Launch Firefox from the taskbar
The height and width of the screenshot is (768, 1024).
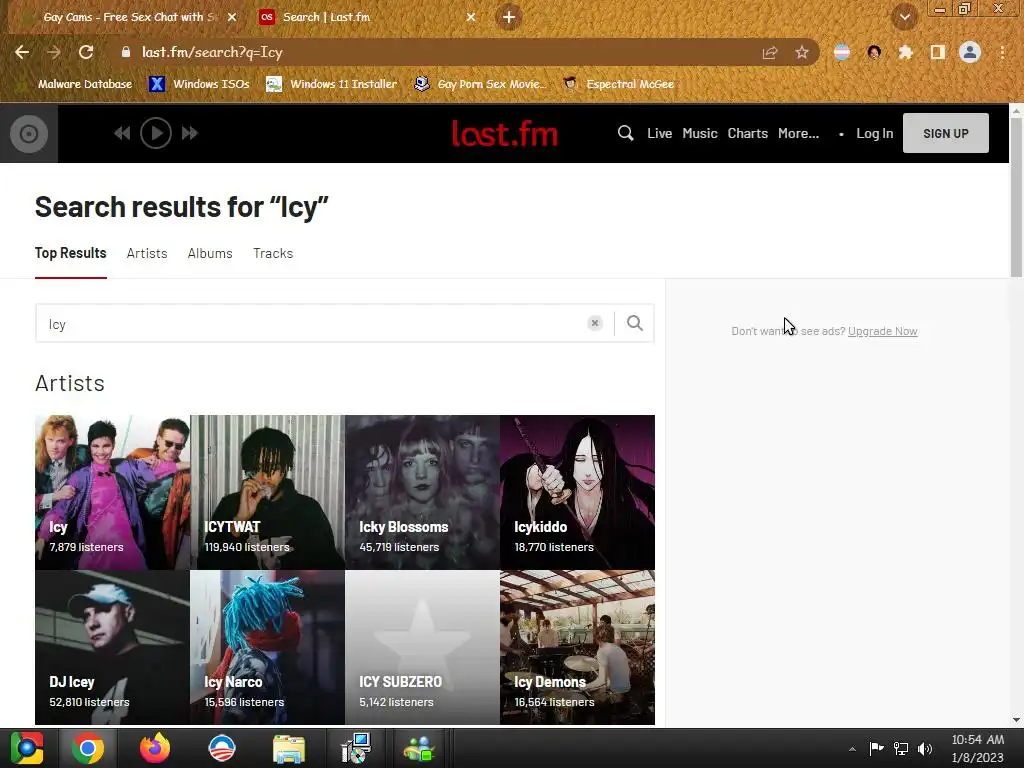155,748
